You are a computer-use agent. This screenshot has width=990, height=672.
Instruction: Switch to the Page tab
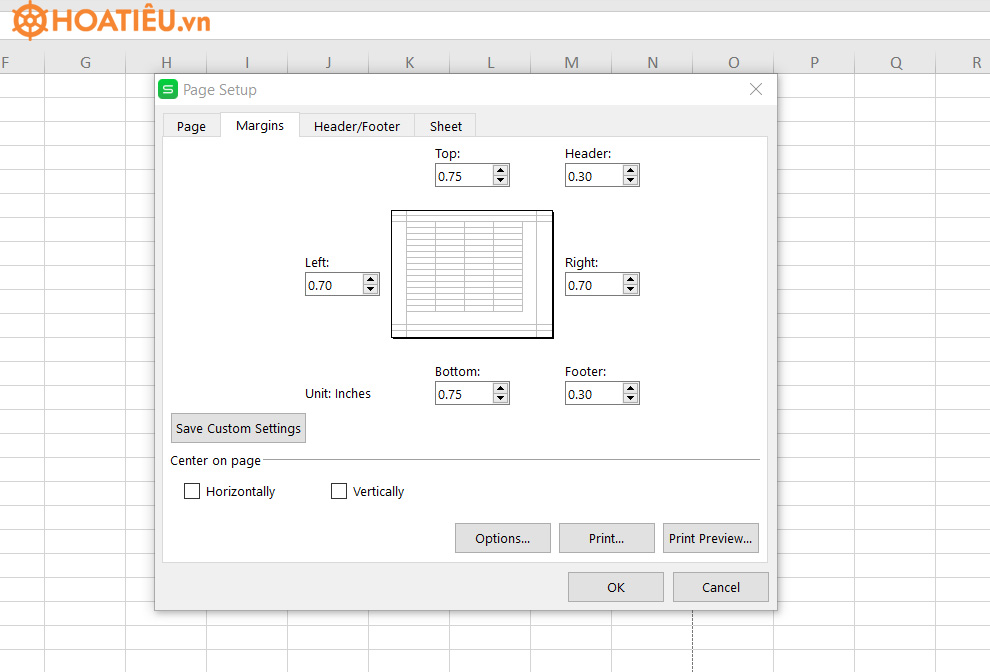pos(191,125)
